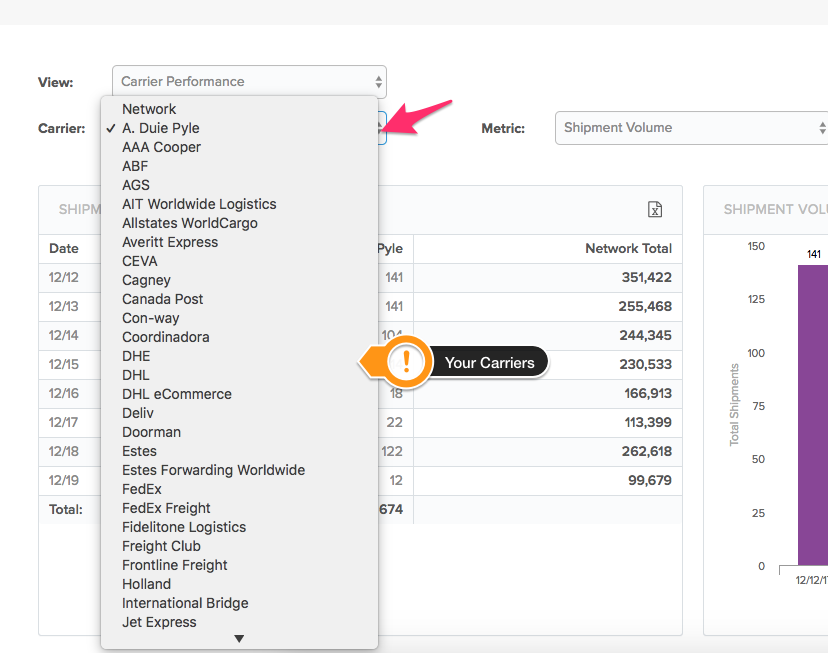
Task: Click the orange exclamation Your Carriers marker
Action: tap(406, 363)
